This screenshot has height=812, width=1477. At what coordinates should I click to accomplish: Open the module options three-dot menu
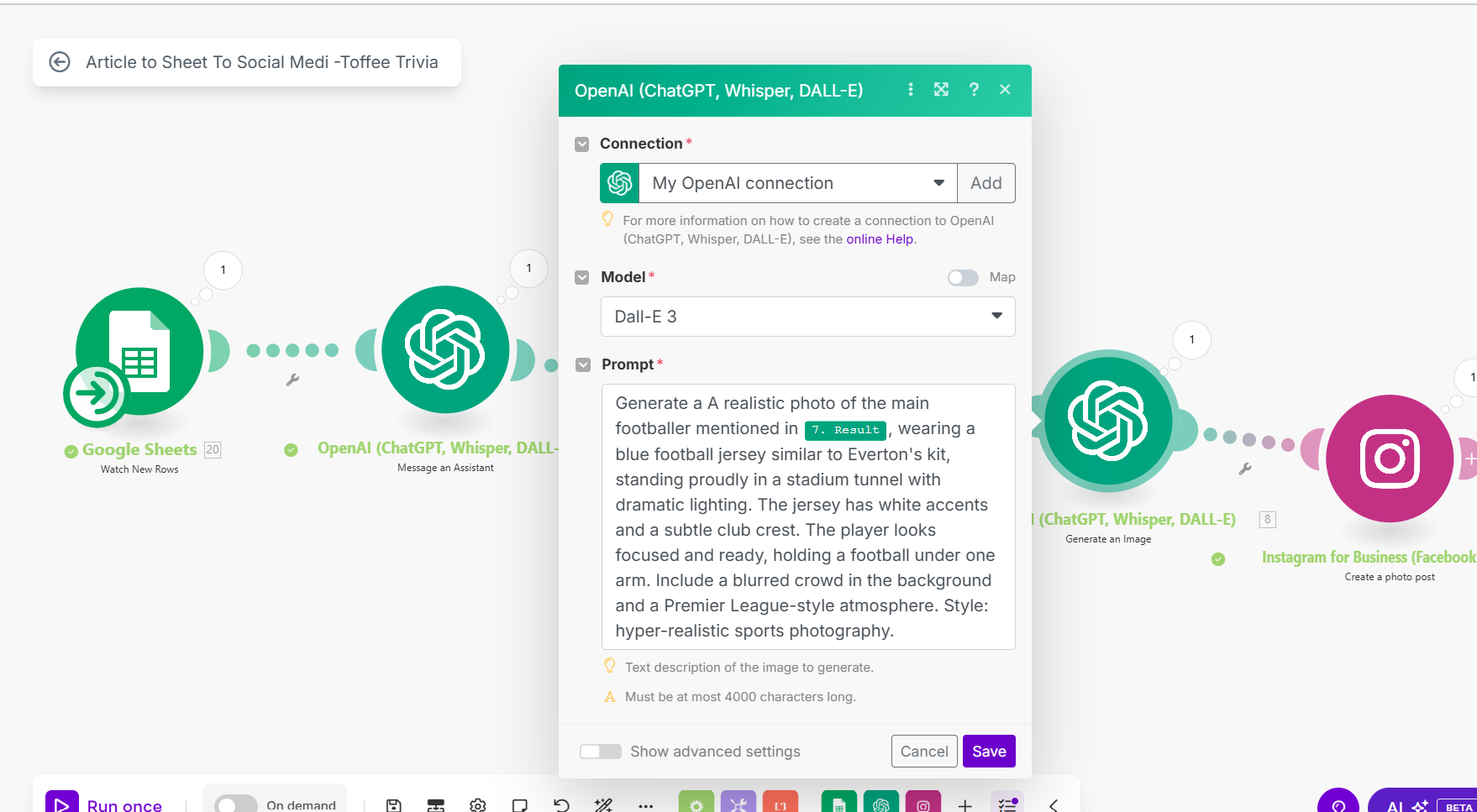click(x=911, y=89)
